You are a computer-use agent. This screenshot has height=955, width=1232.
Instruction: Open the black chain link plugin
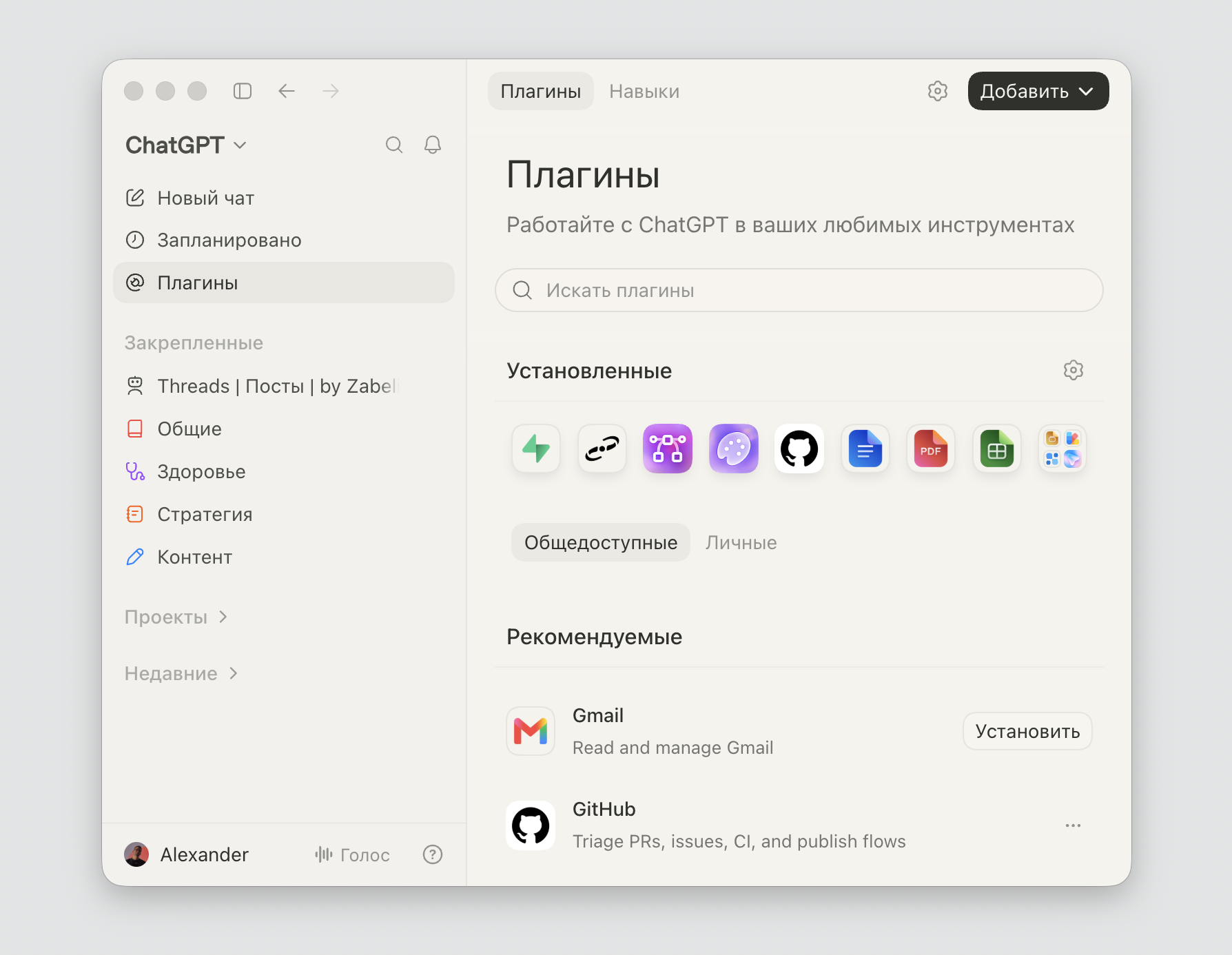tap(602, 449)
